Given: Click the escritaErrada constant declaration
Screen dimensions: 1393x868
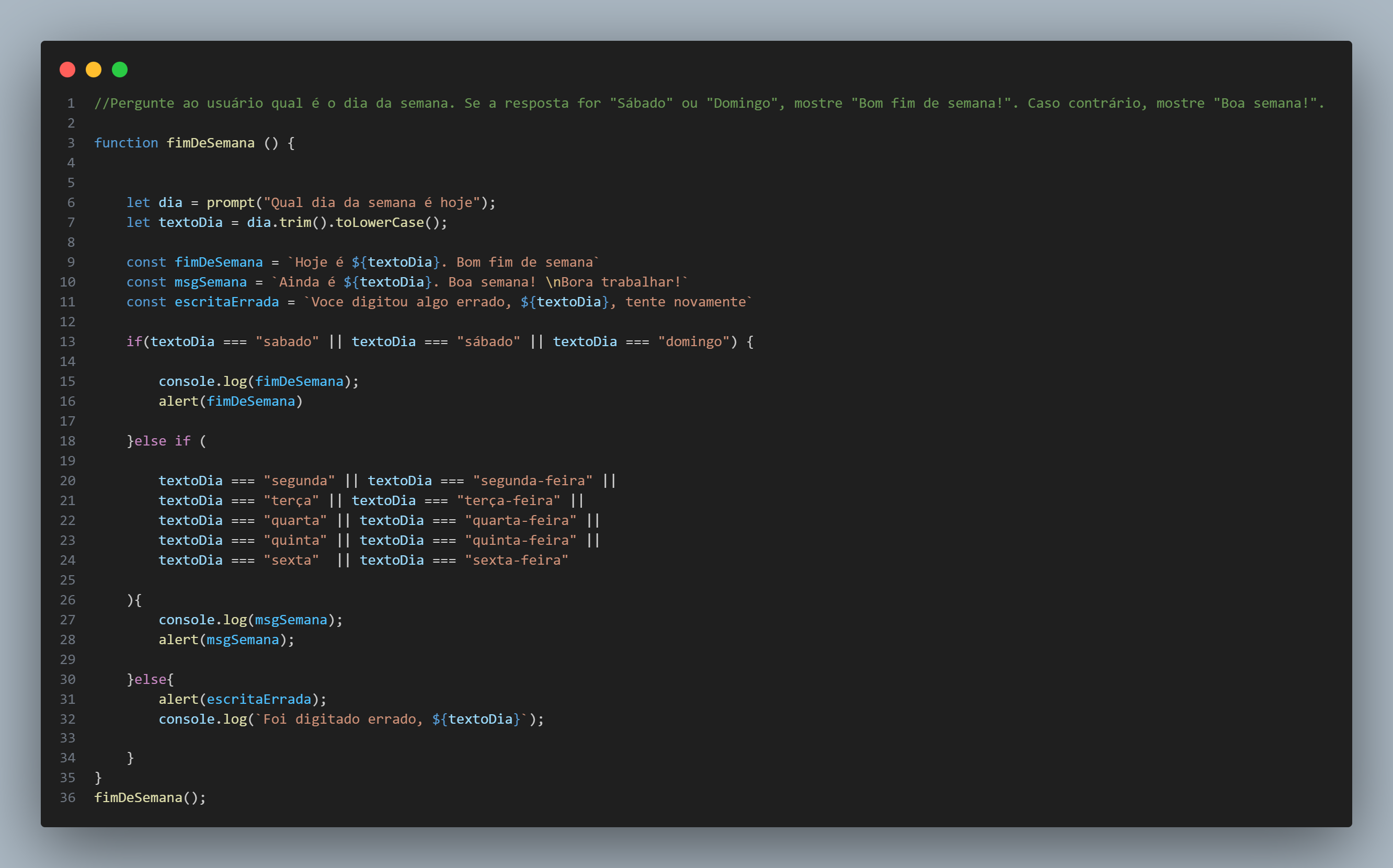Looking at the screenshot, I should coord(226,302).
